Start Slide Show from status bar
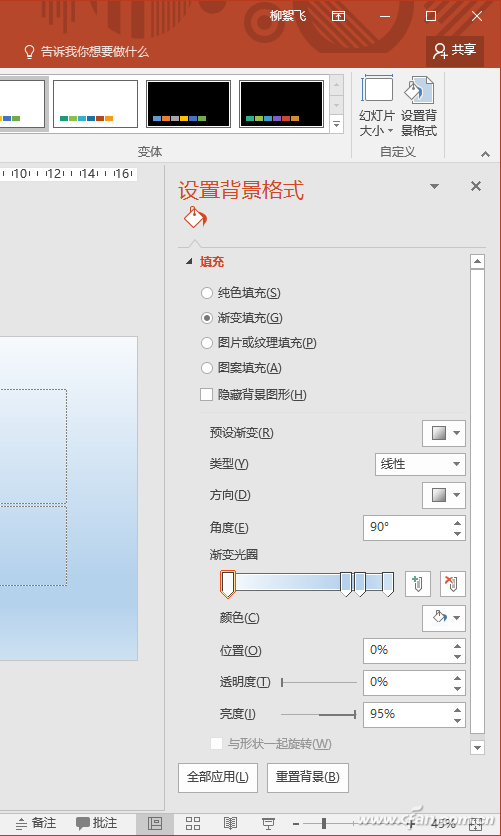 [x=269, y=824]
